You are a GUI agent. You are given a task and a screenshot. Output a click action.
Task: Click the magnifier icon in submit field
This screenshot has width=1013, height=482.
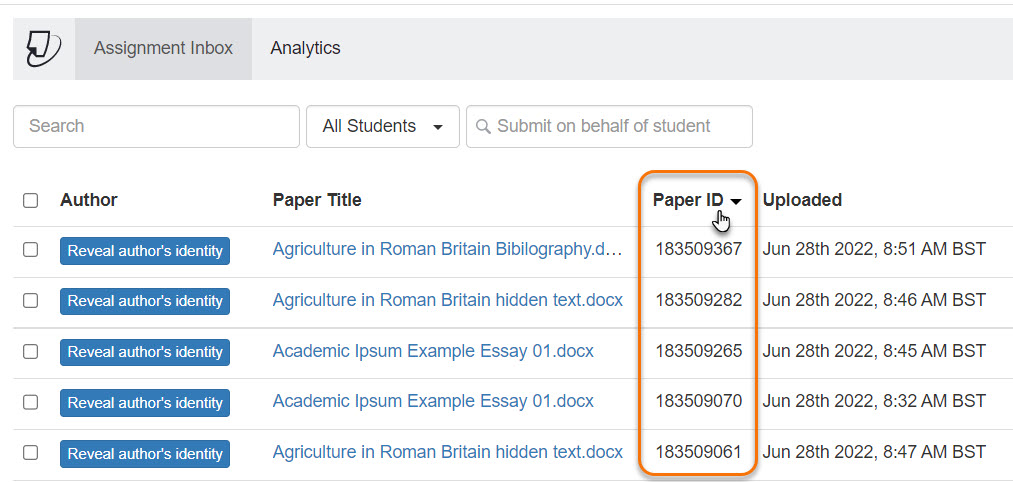[x=483, y=126]
